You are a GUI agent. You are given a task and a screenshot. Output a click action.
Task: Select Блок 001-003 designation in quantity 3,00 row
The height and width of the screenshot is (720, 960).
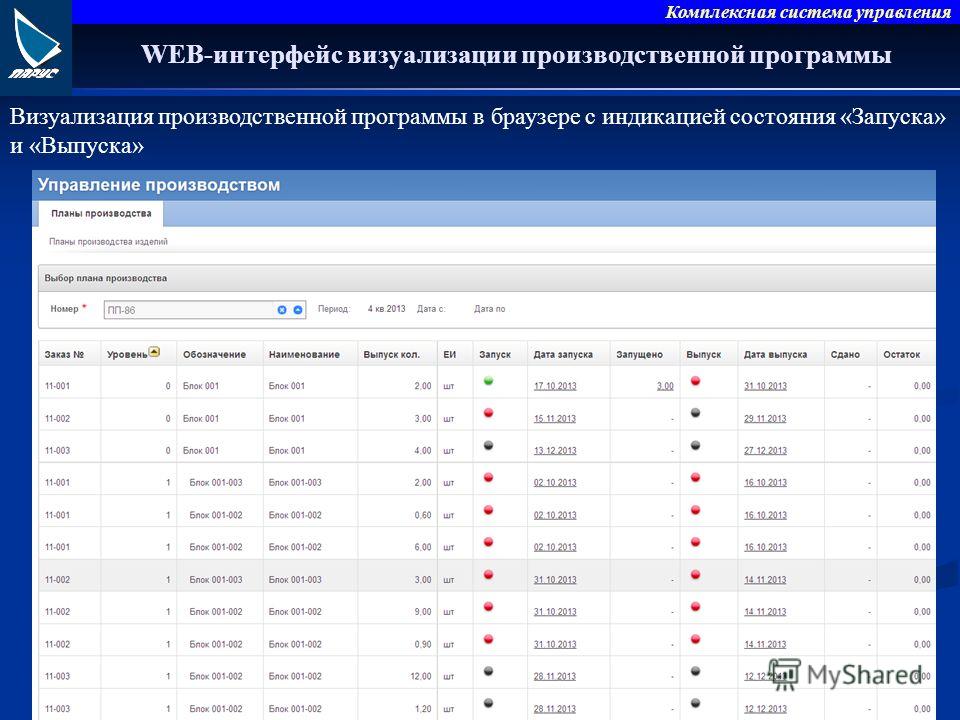pos(216,580)
